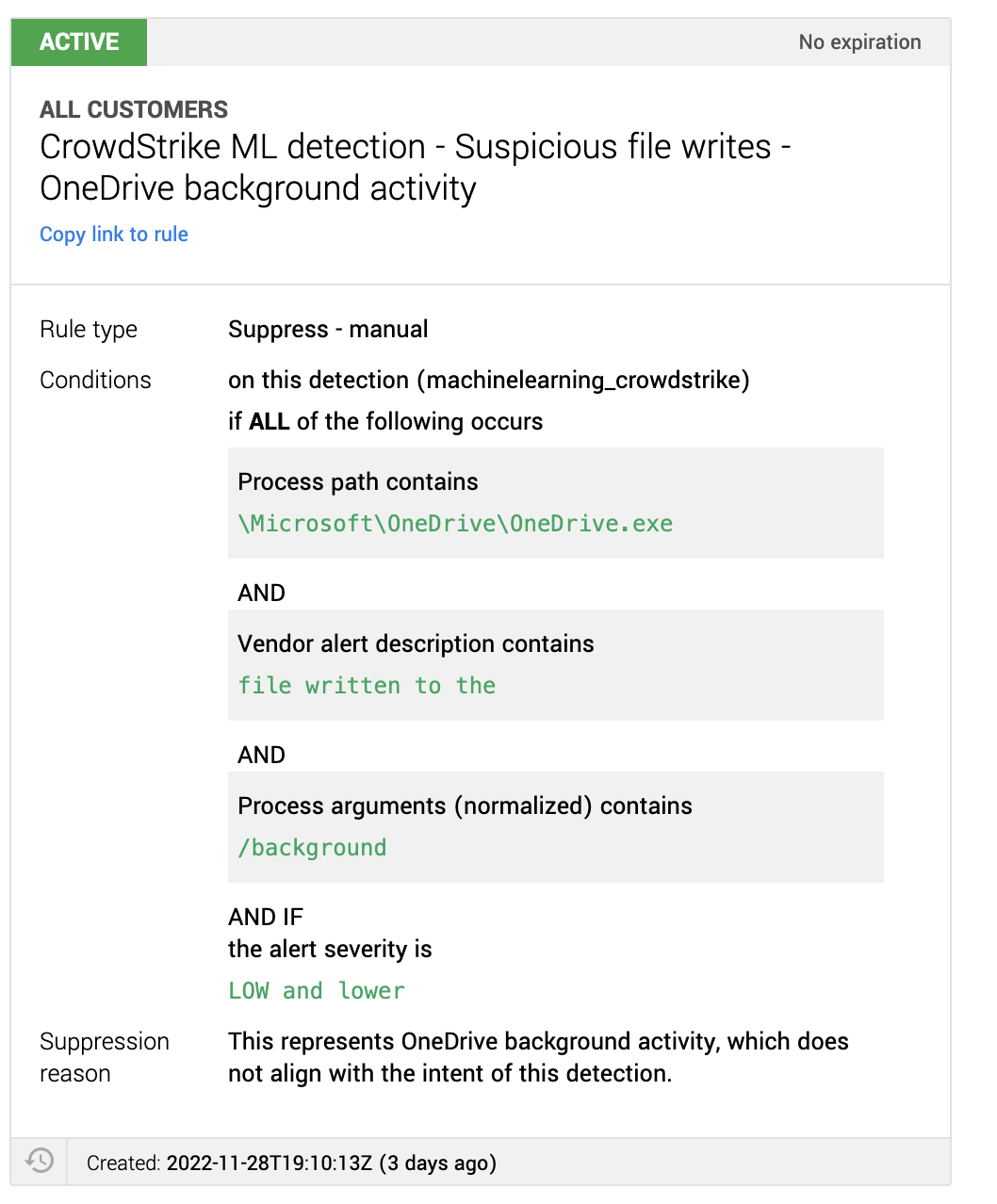The height and width of the screenshot is (1204, 997).
Task: Click the green ACTIVE status badge
Action: tap(79, 42)
